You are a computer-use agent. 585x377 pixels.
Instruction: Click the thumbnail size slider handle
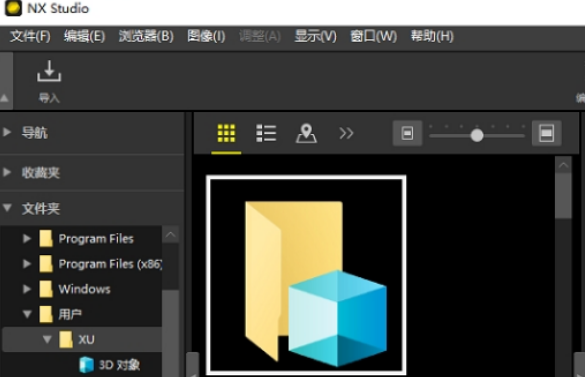click(477, 135)
